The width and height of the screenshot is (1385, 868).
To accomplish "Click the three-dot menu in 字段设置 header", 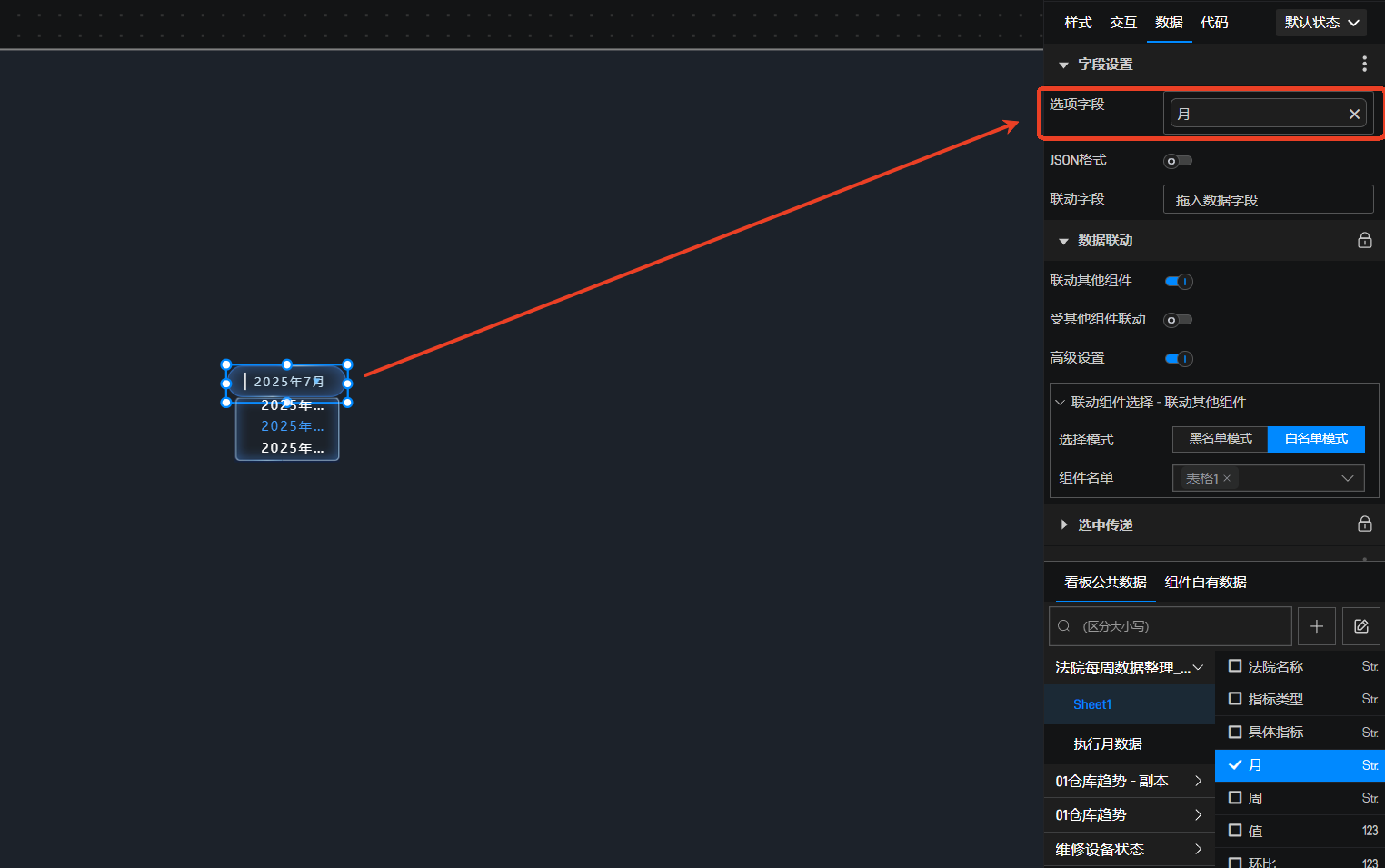I will (1363, 64).
